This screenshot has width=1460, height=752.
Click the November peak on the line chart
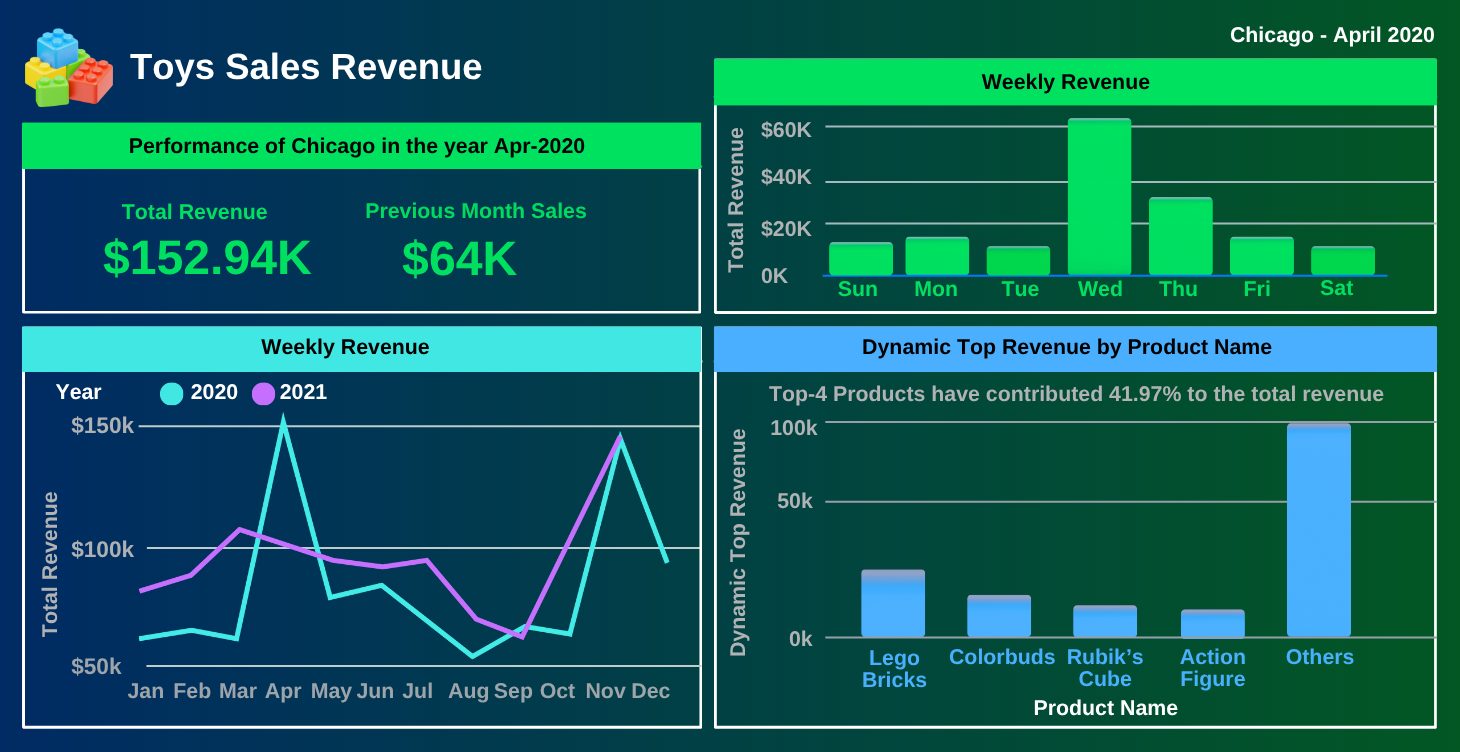(x=620, y=438)
